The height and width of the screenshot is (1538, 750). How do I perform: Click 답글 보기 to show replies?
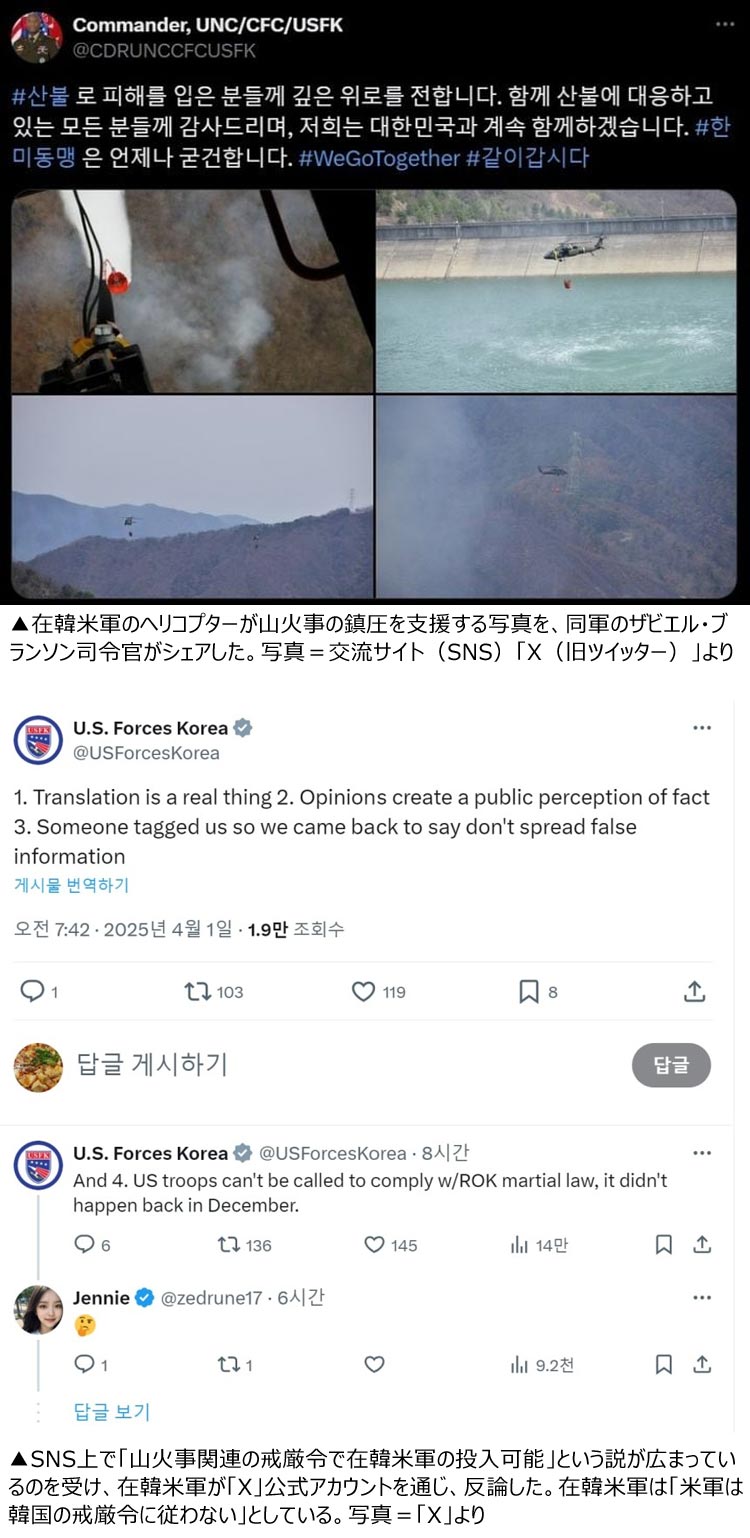(x=111, y=1412)
